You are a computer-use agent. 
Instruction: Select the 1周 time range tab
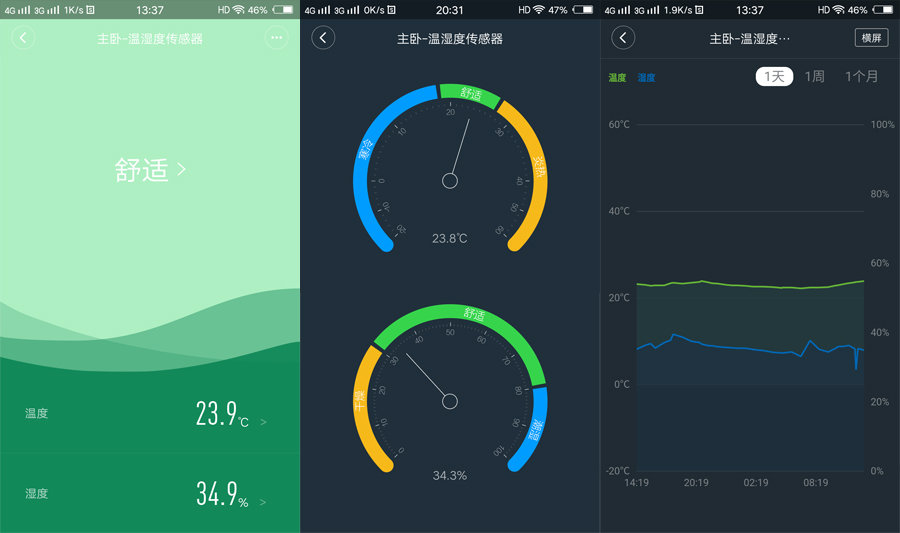click(814, 76)
